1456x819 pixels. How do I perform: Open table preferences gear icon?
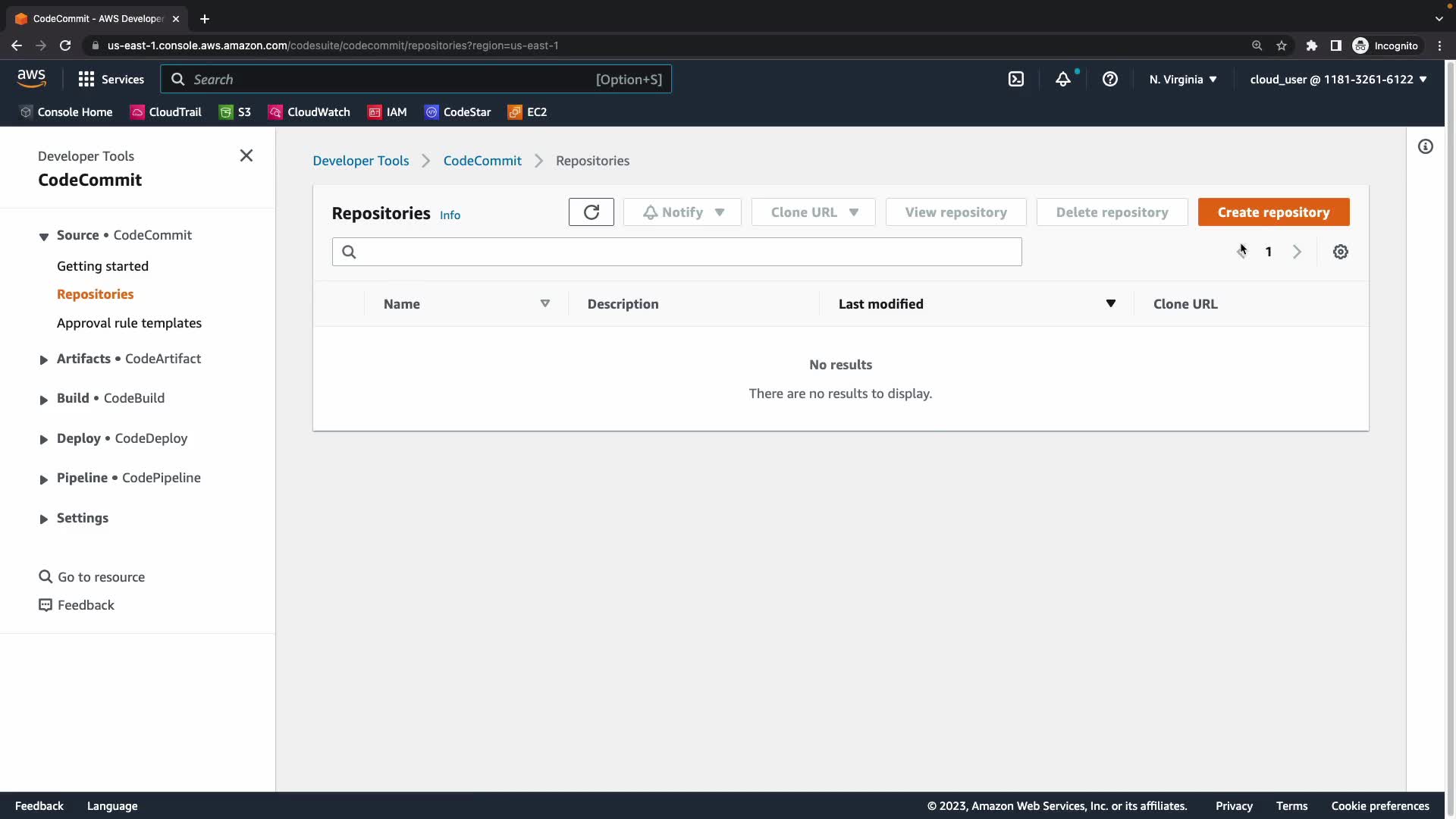[x=1341, y=252]
